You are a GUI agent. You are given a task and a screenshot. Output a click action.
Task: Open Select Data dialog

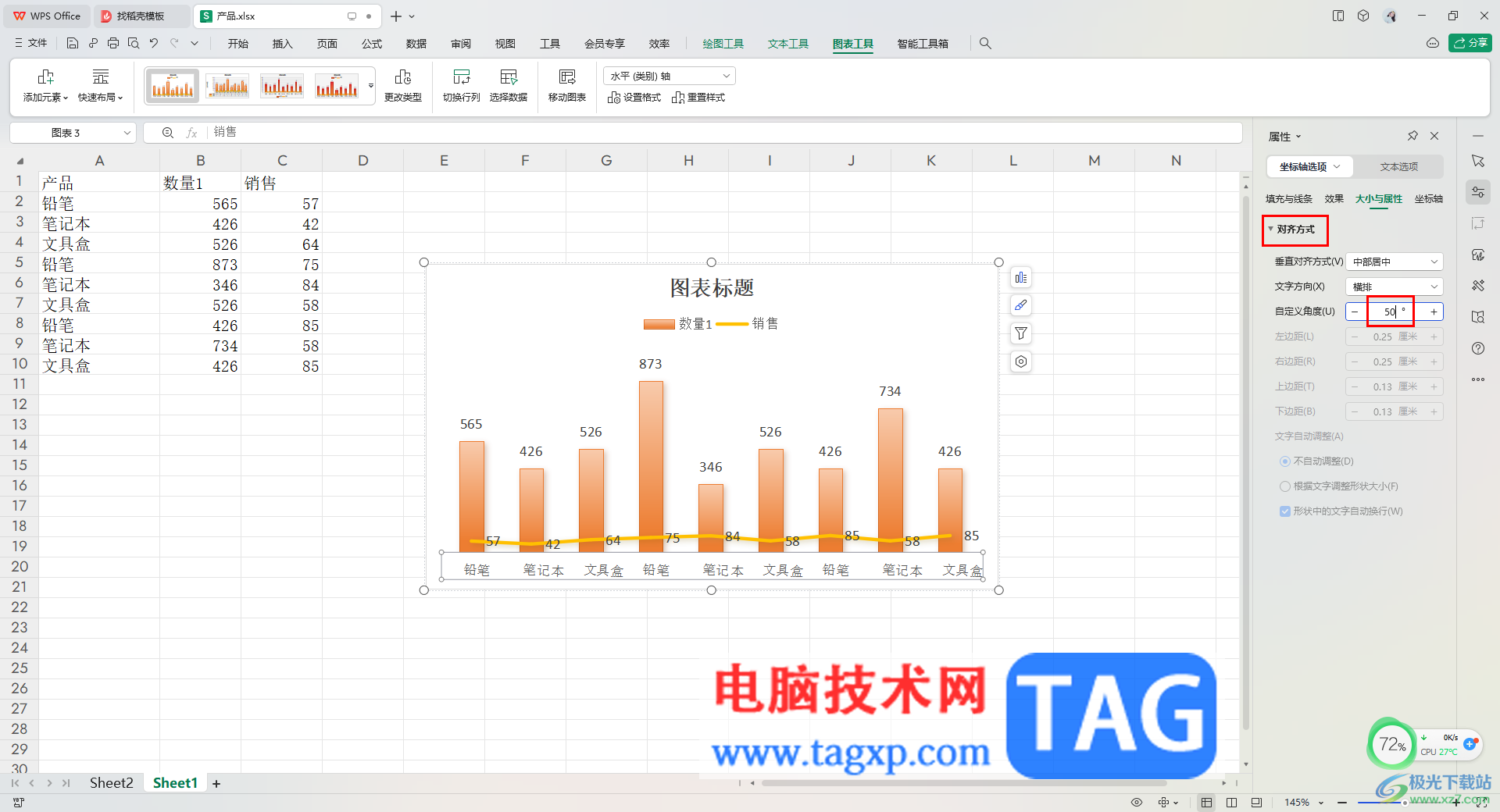pos(509,86)
